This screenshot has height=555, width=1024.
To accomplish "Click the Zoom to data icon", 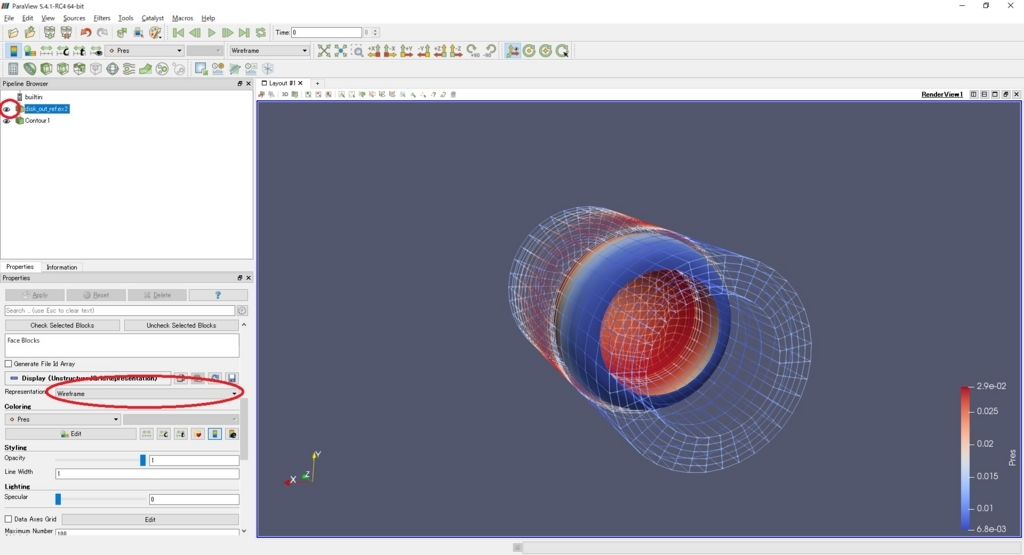I will point(340,51).
